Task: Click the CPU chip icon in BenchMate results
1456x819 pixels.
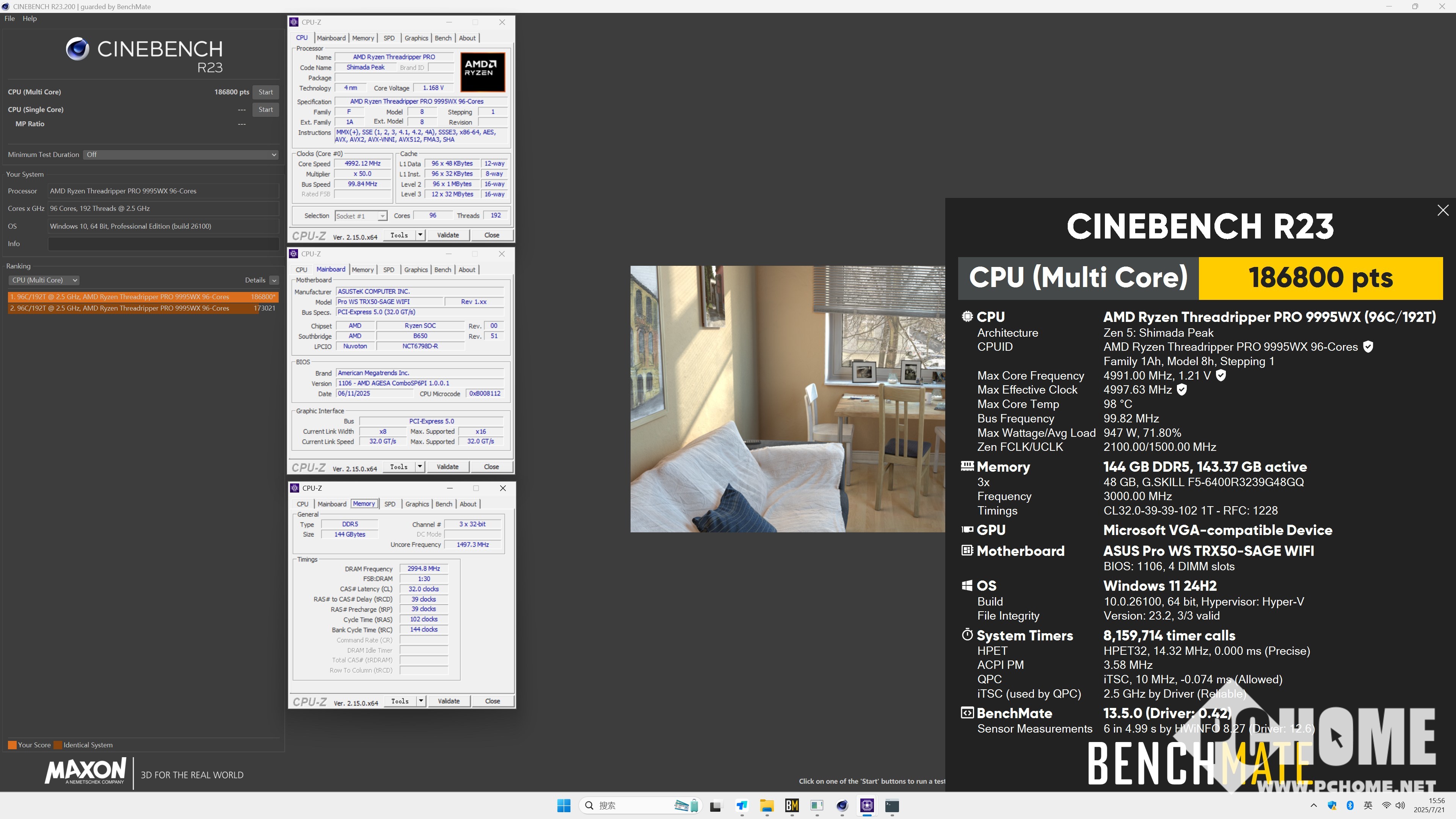Action: (967, 317)
